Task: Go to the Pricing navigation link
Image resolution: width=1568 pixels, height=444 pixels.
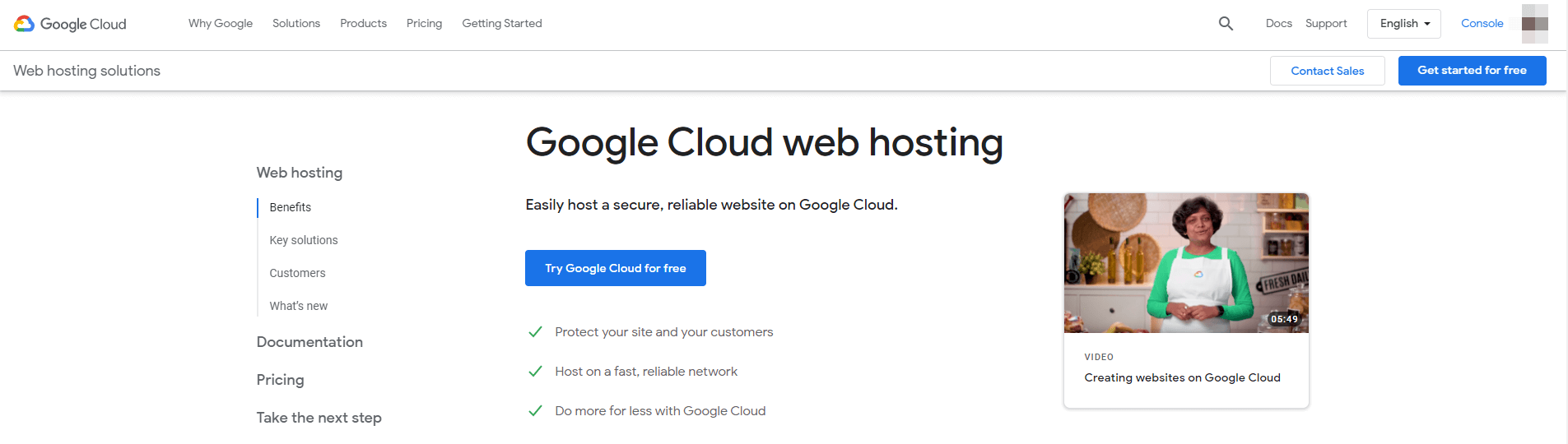Action: pos(424,24)
